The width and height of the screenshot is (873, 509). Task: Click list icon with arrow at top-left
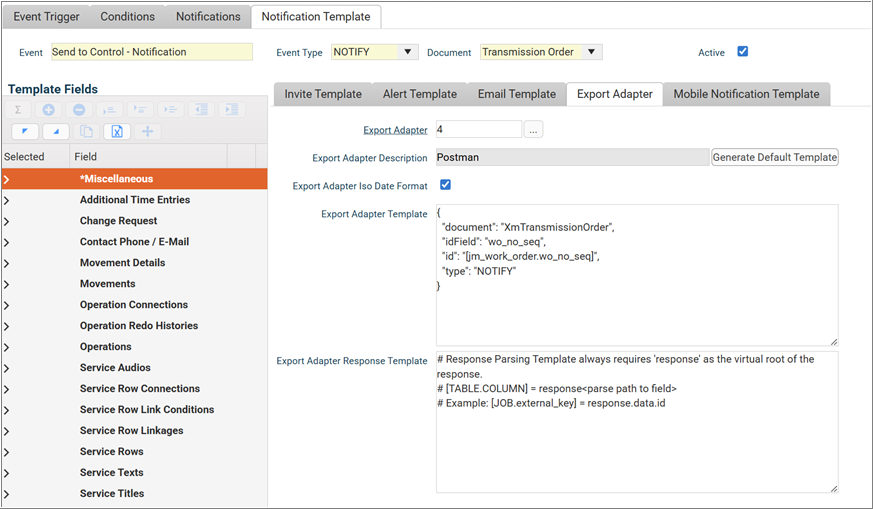click(x=140, y=110)
